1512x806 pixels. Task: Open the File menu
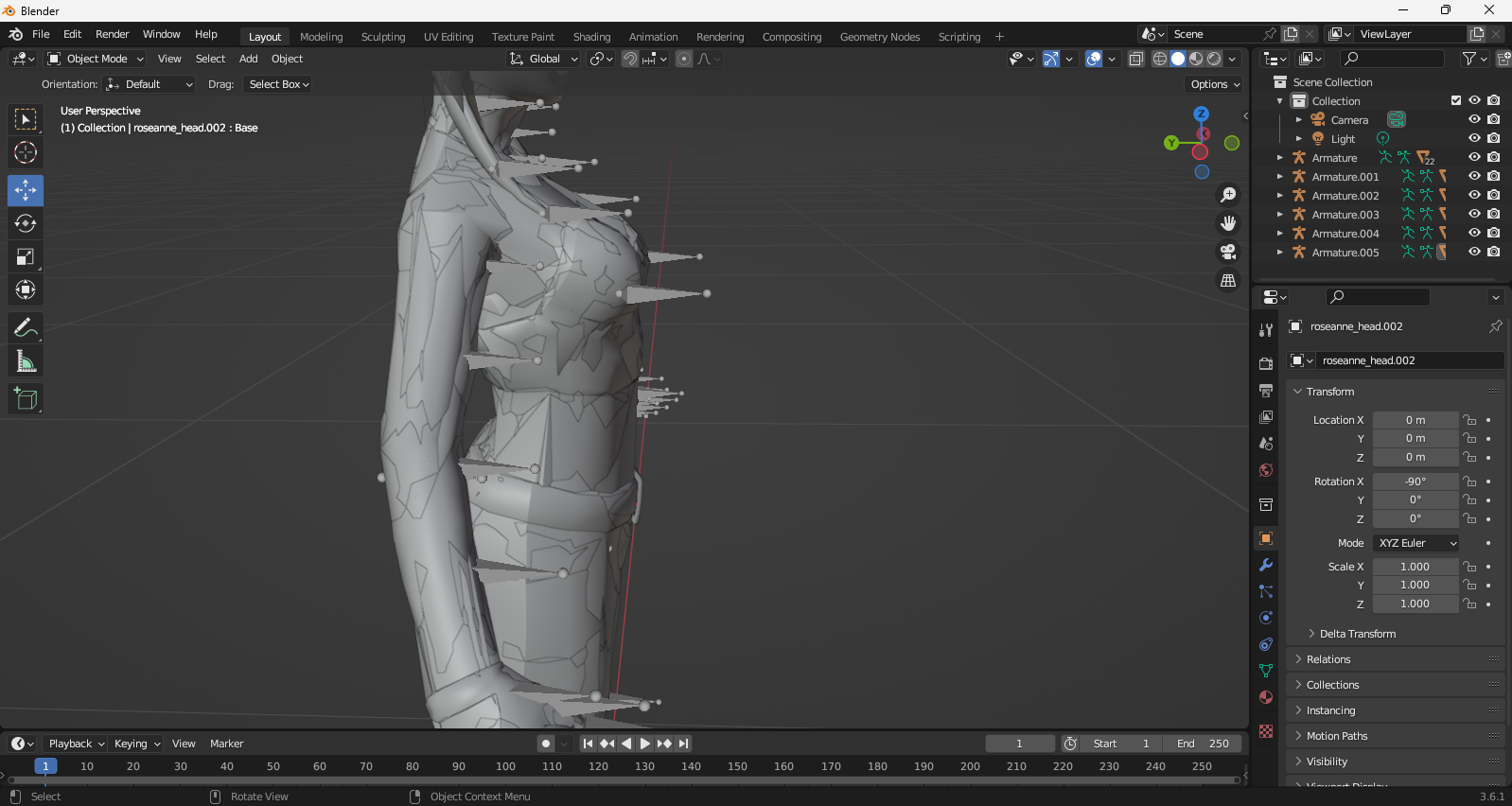tap(41, 34)
